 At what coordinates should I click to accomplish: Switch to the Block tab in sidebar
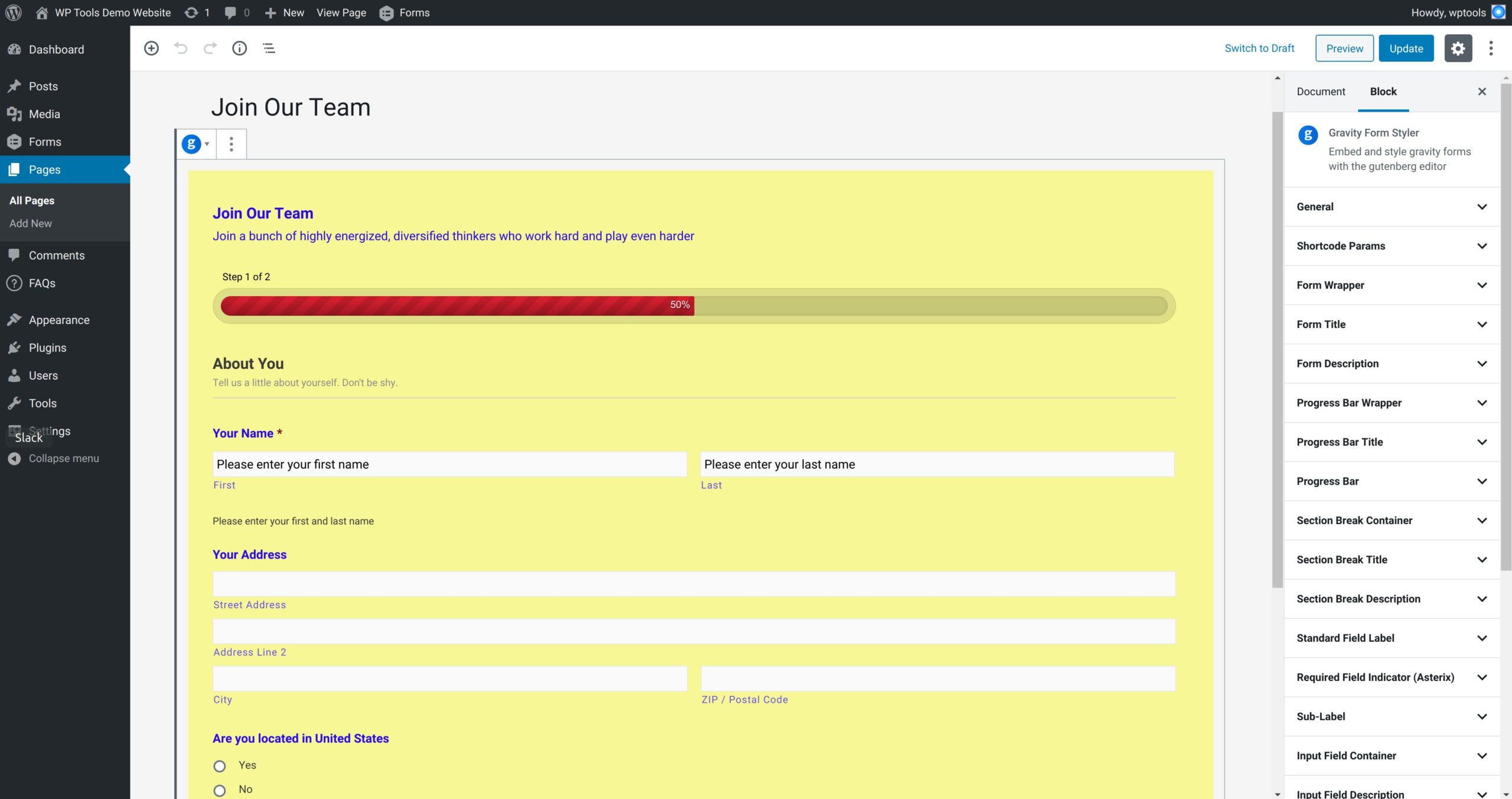1382,91
